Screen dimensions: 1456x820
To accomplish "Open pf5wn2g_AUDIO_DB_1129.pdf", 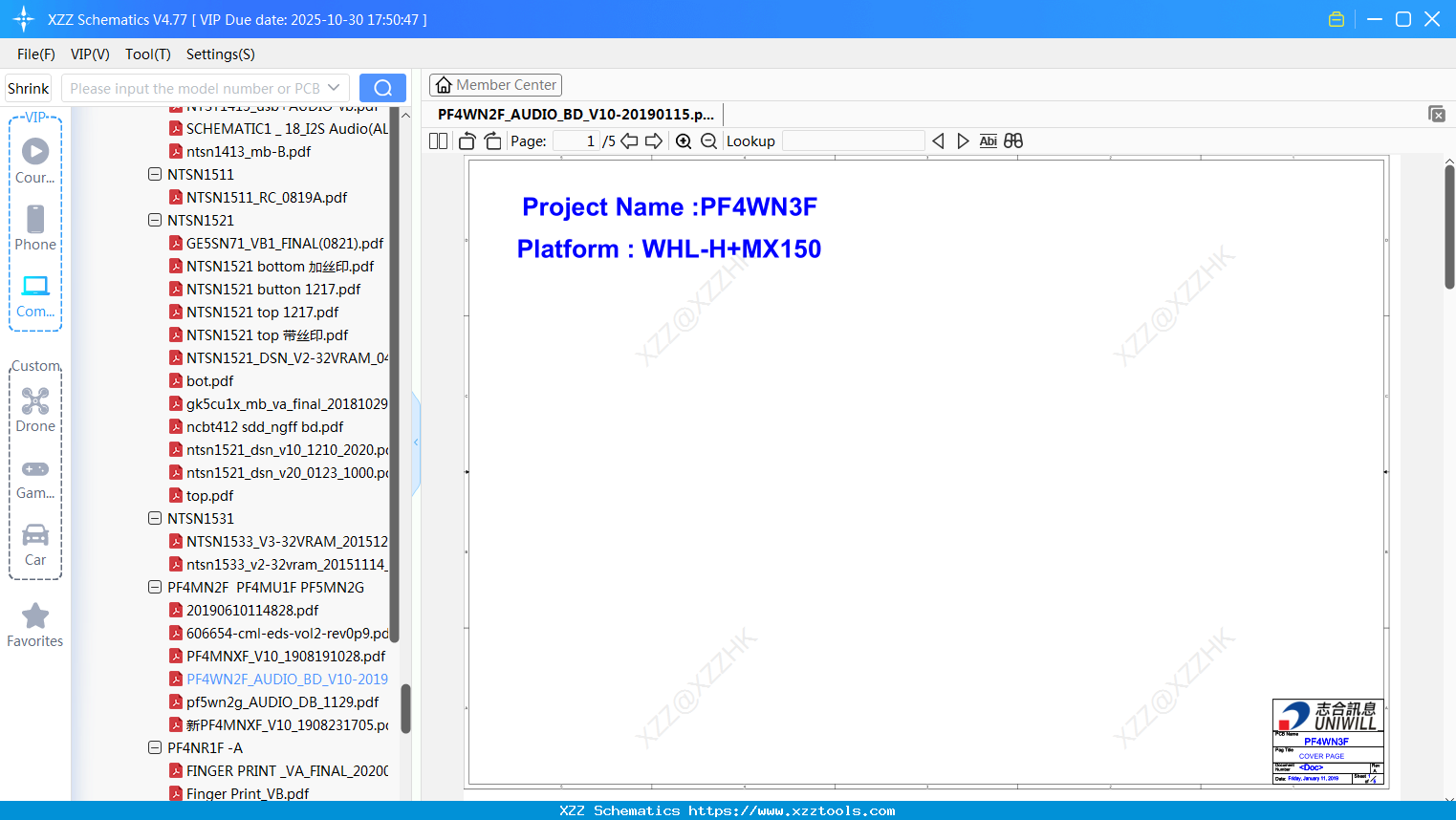I will pyautogui.click(x=282, y=701).
